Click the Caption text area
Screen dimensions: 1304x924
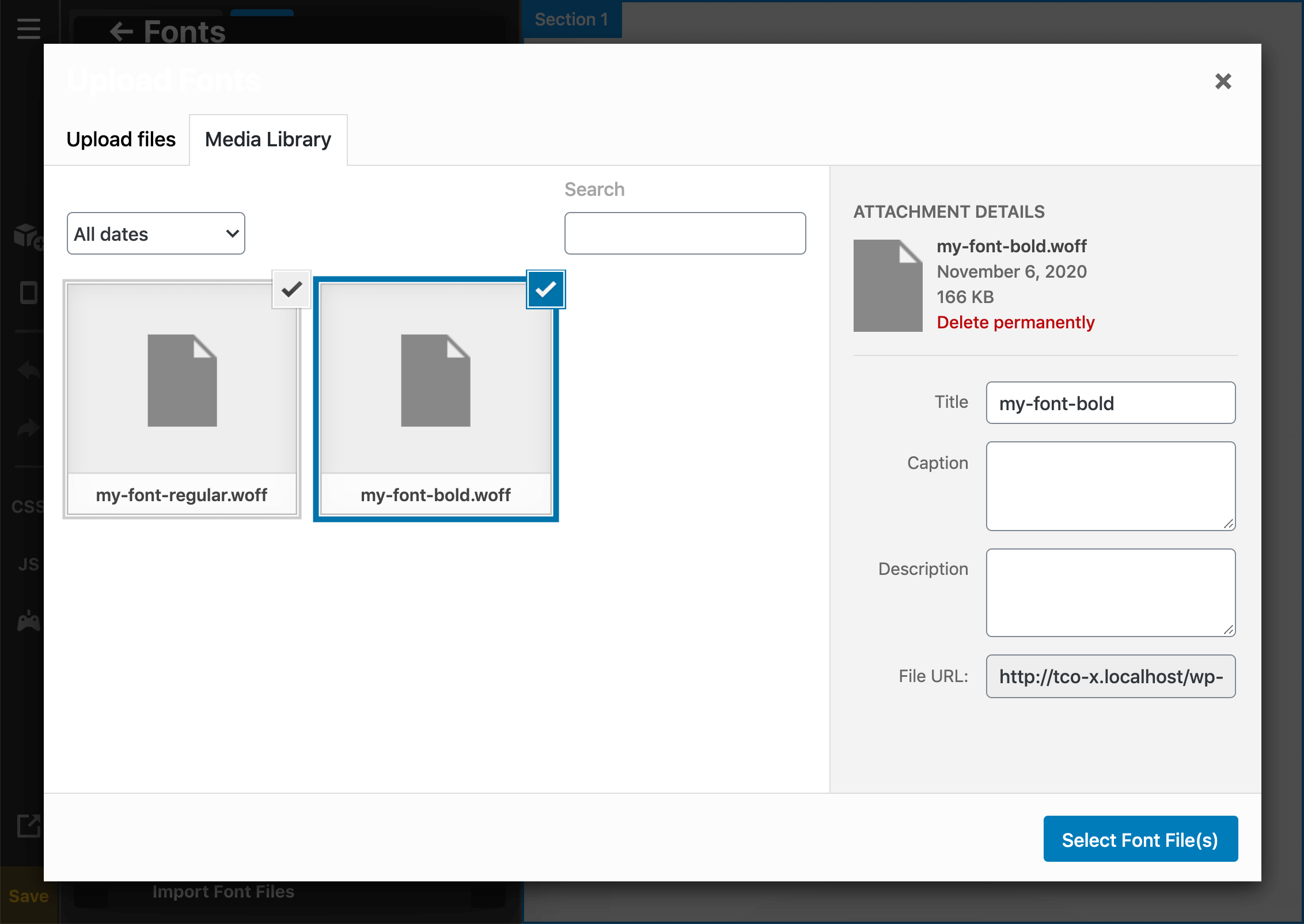tap(1110, 486)
